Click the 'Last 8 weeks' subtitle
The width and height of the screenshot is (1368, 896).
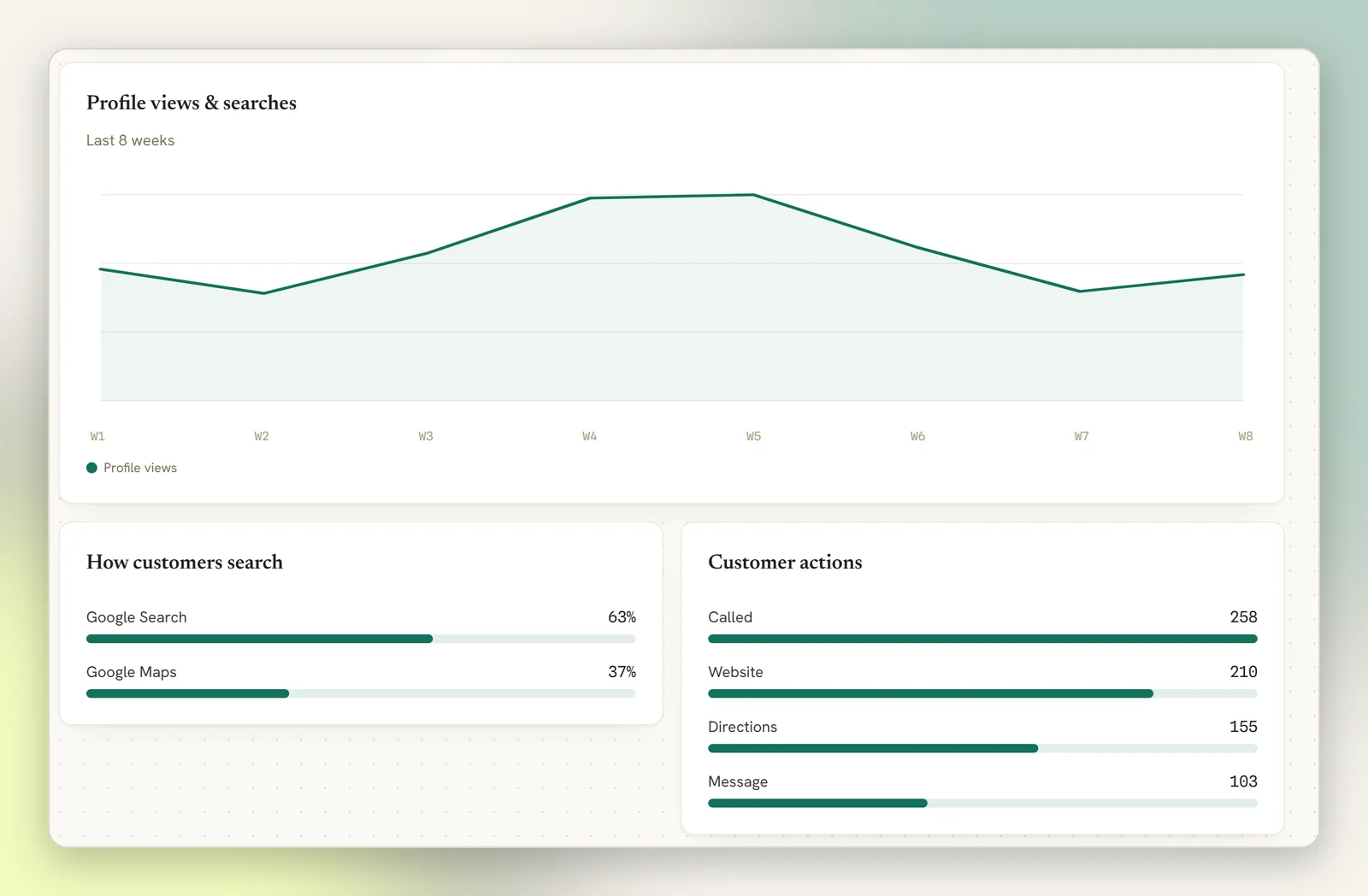click(130, 140)
